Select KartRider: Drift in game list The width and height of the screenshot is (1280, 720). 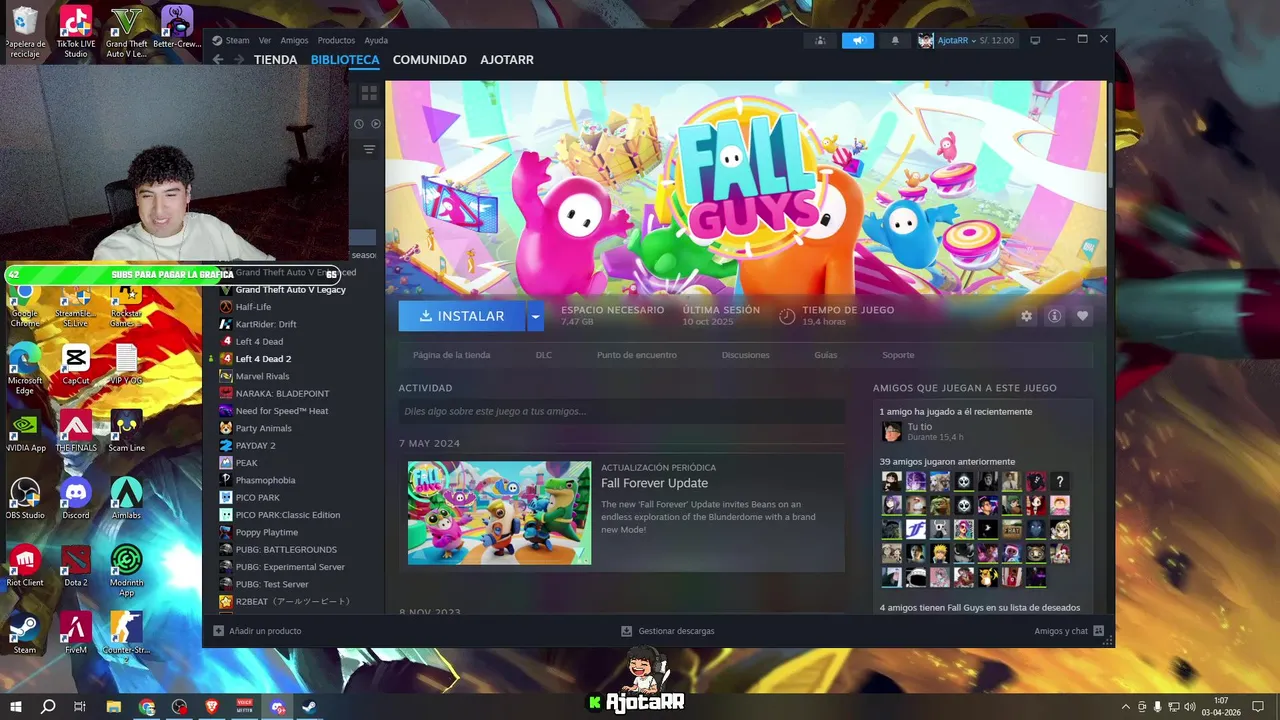pos(266,324)
